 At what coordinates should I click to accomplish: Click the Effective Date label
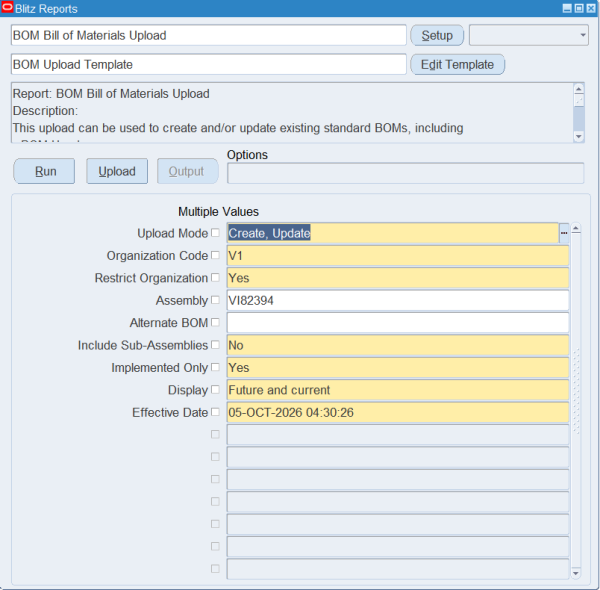(170, 412)
